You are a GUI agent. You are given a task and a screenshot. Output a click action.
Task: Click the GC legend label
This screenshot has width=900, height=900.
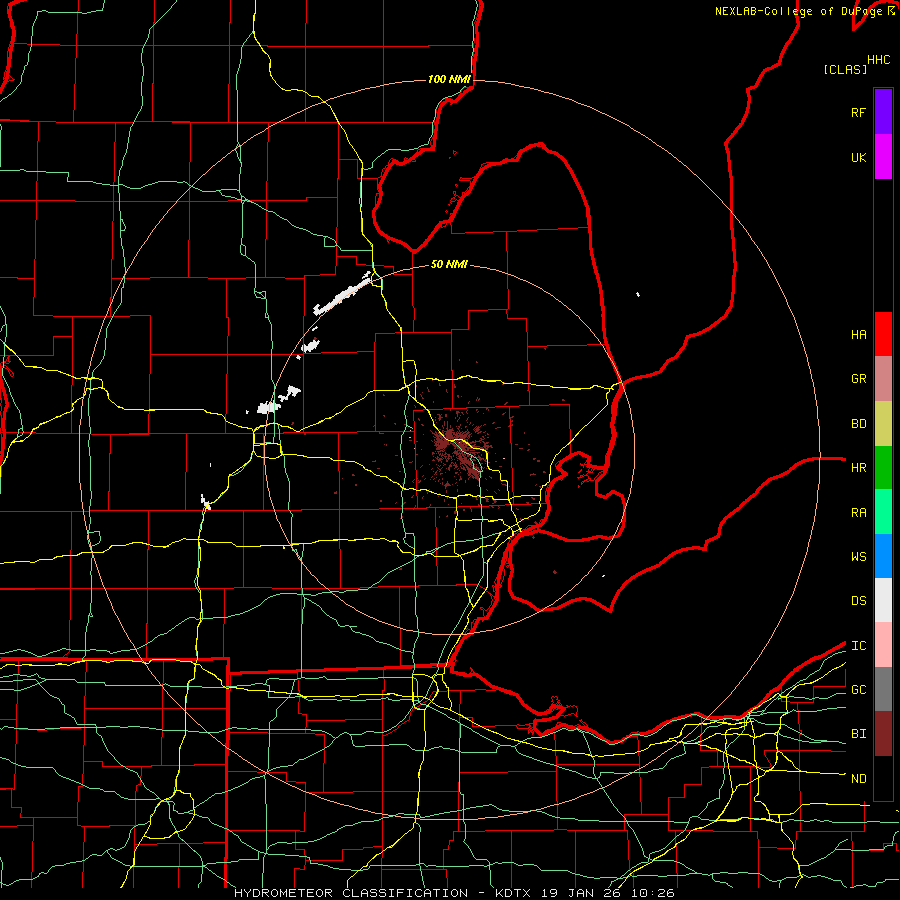coord(858,690)
